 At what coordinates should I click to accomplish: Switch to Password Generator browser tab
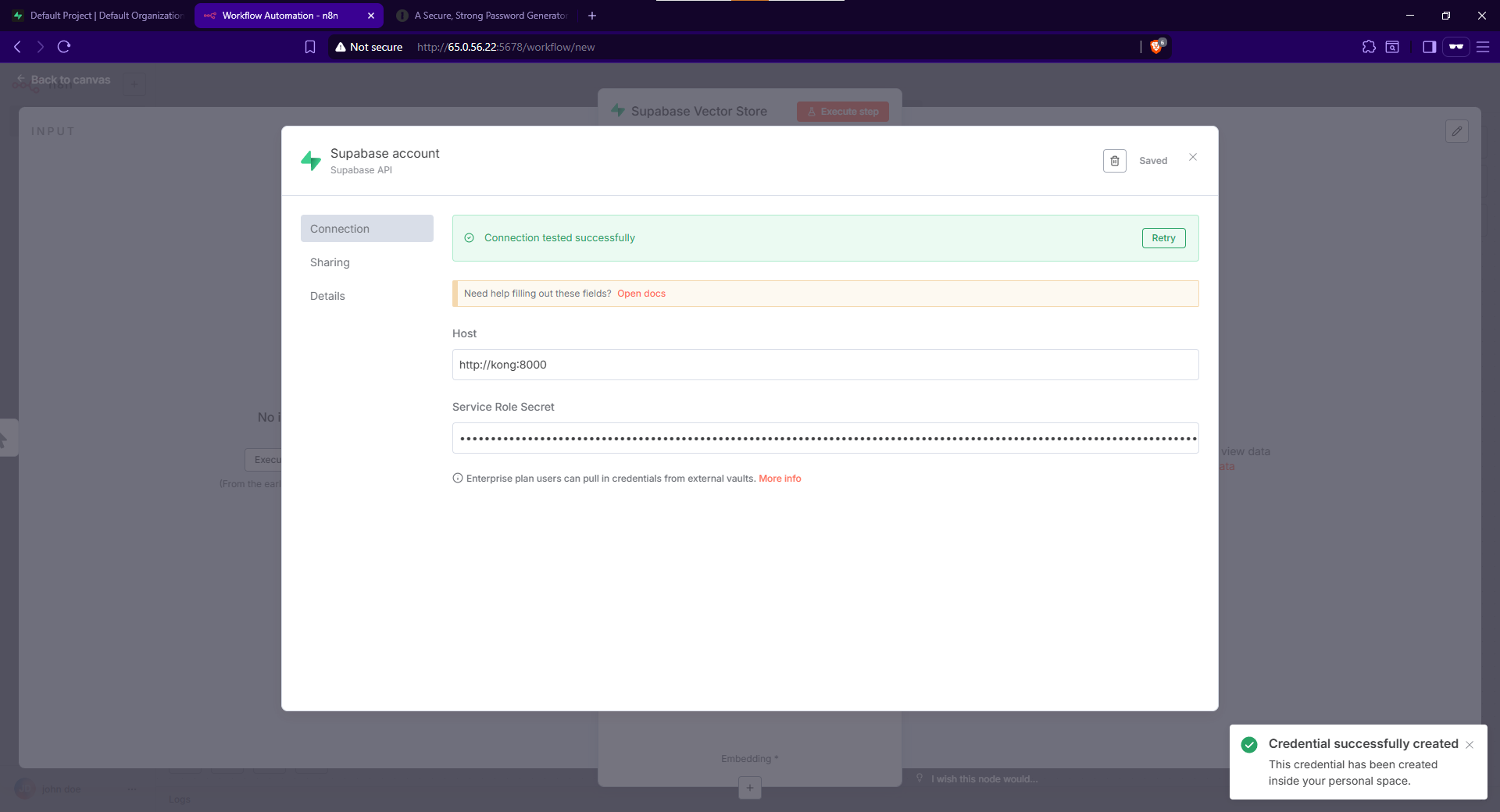(483, 16)
